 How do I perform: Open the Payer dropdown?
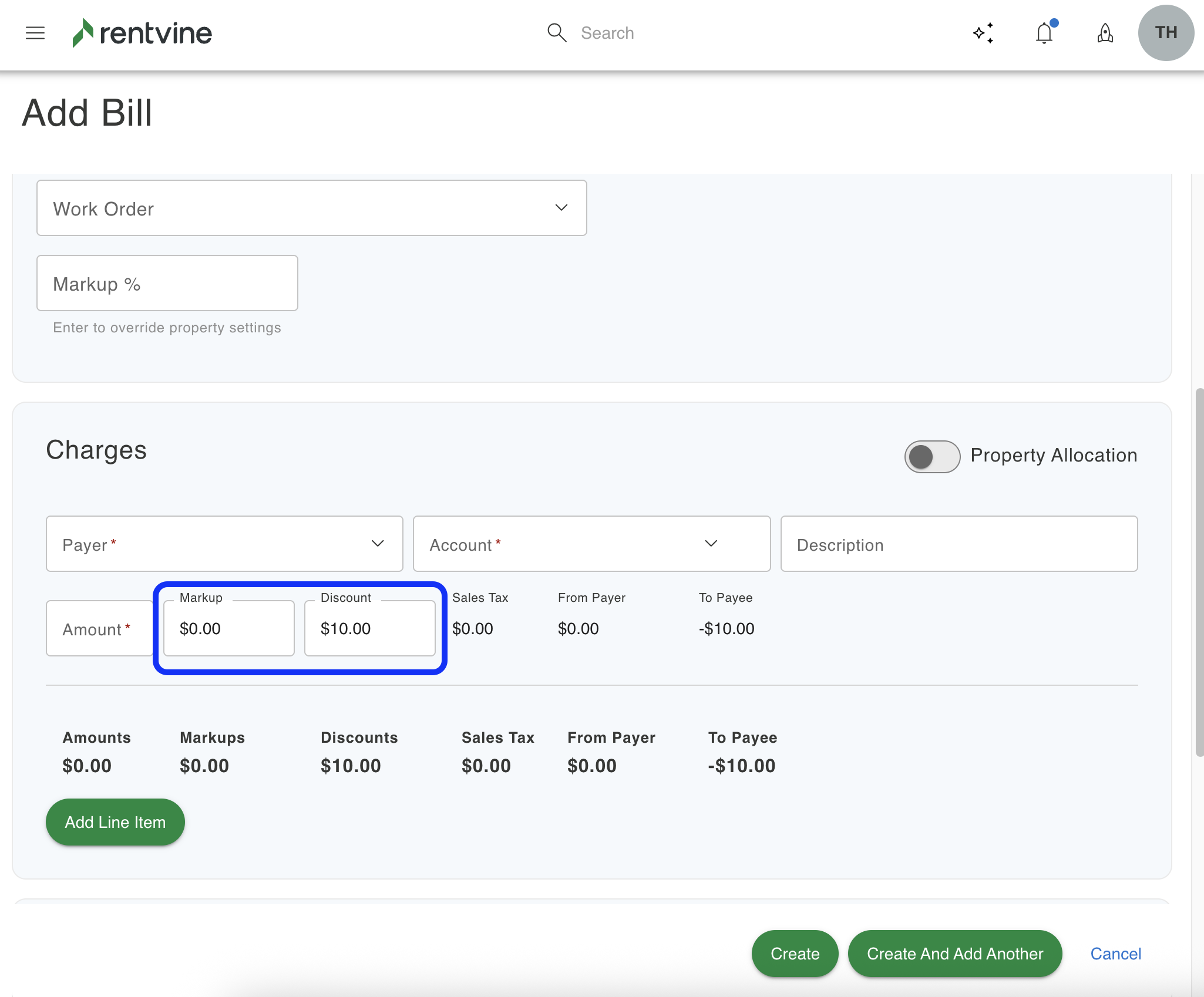point(224,544)
